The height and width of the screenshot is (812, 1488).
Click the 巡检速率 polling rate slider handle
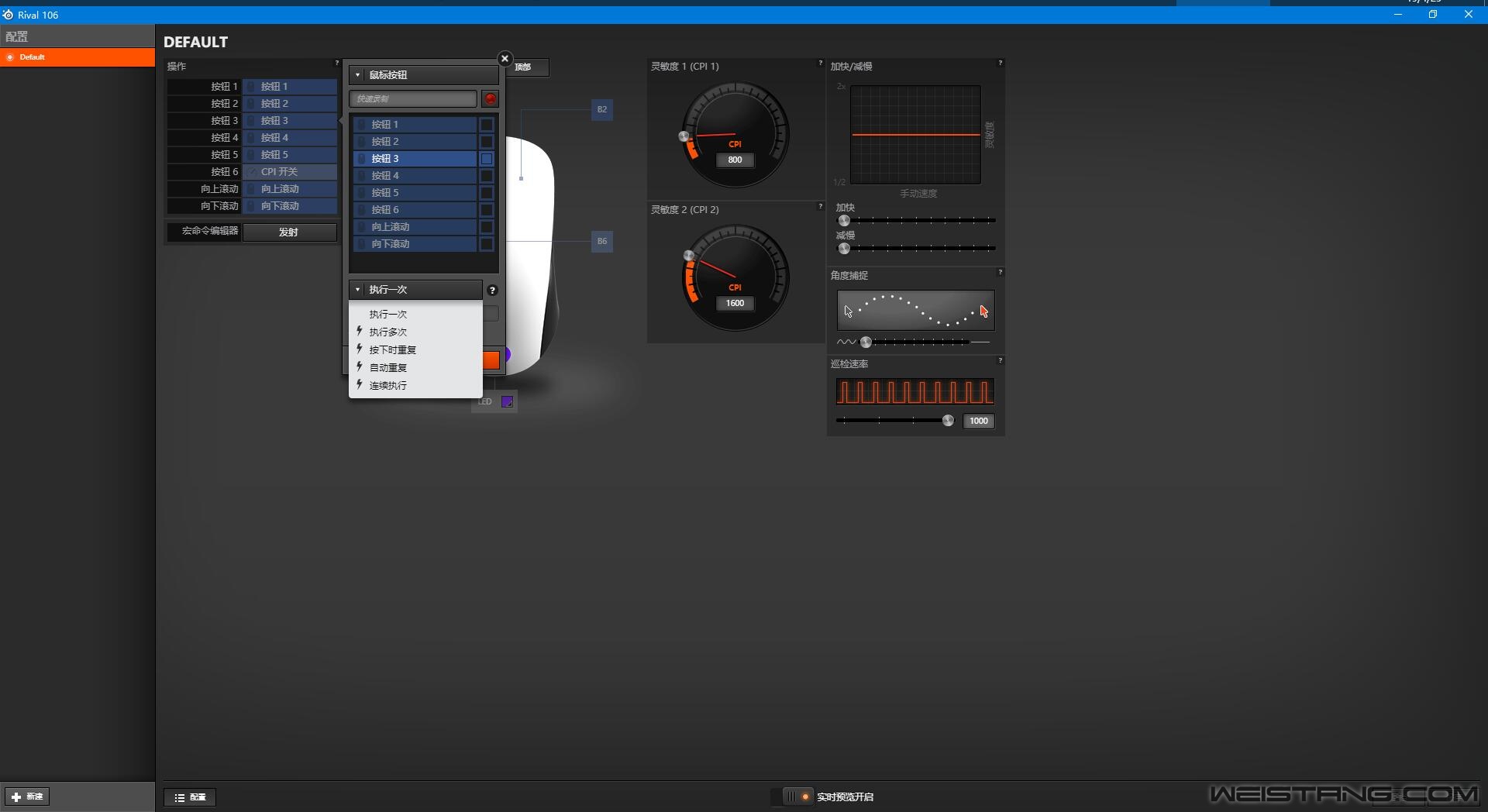(x=948, y=421)
